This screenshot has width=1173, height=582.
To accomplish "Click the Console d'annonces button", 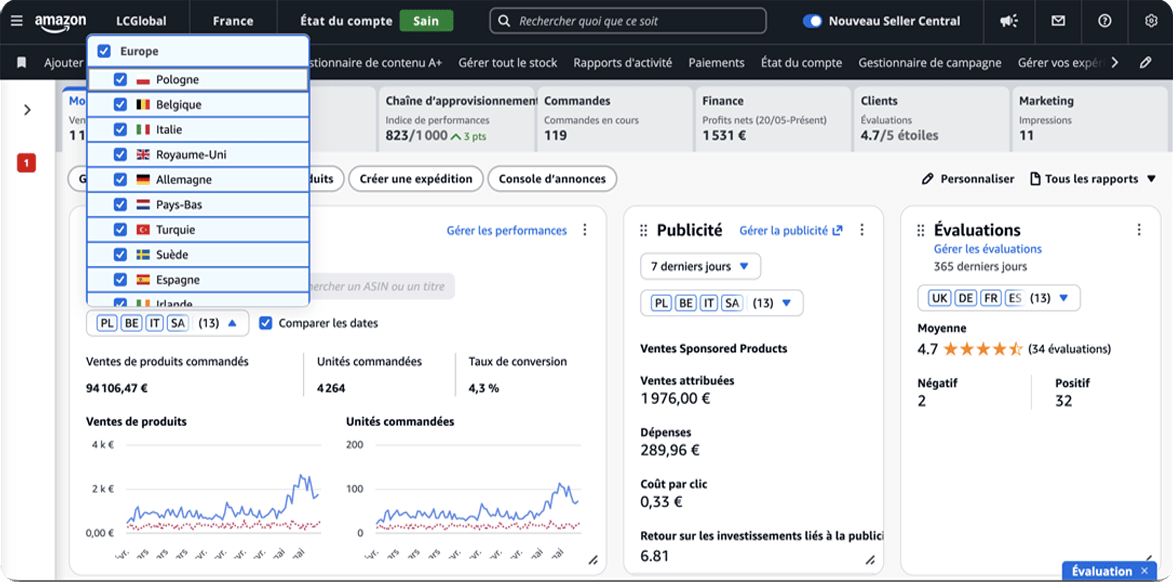I will (x=552, y=179).
